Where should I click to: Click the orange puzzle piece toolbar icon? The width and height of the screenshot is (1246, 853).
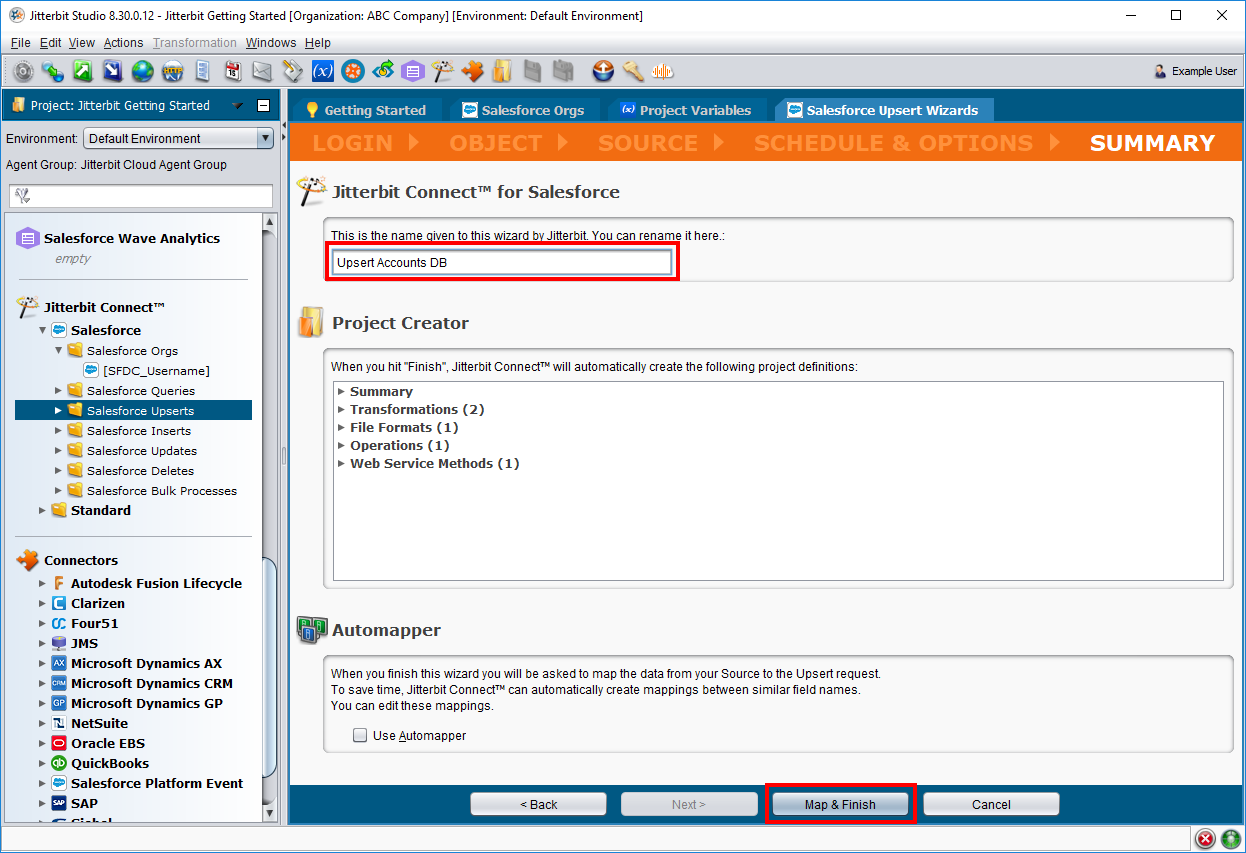pyautogui.click(x=472, y=71)
